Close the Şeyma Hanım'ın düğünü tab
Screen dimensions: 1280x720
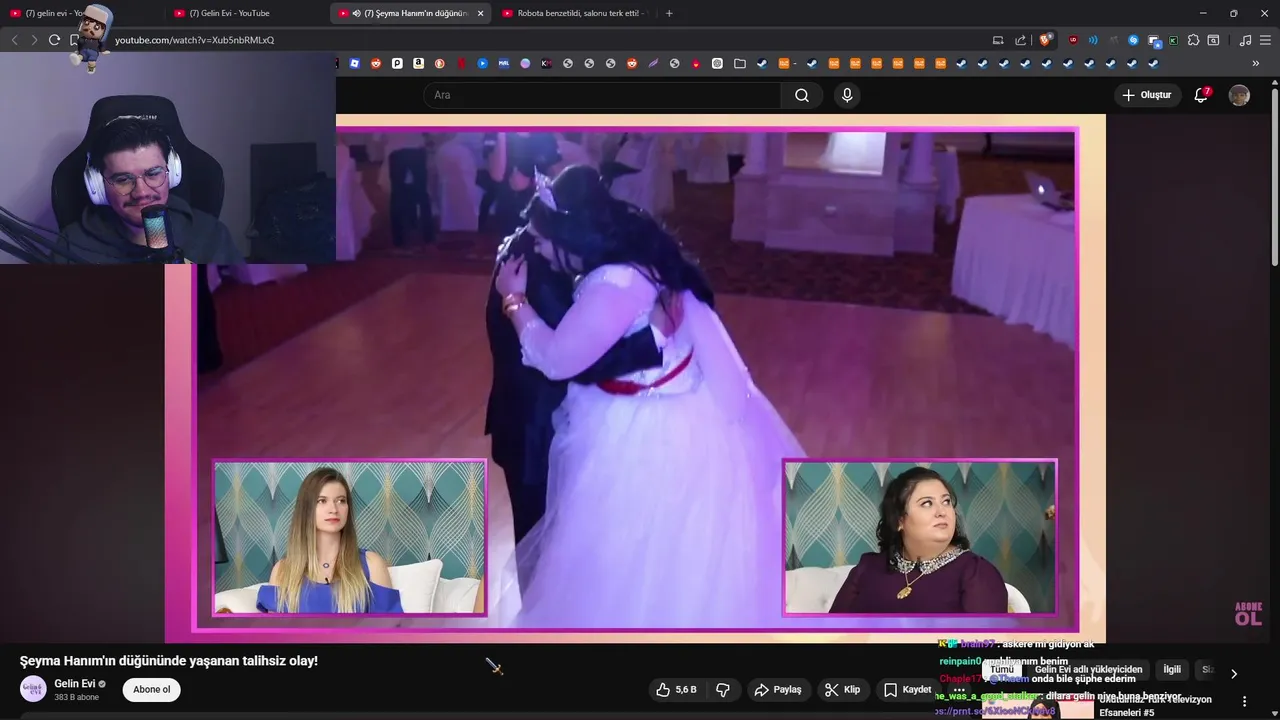[480, 13]
